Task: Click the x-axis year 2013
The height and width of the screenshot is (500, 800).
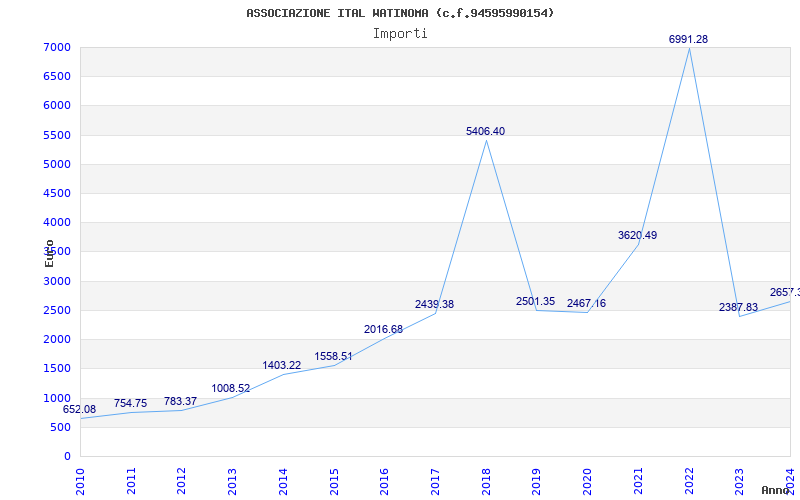Action: 232,482
